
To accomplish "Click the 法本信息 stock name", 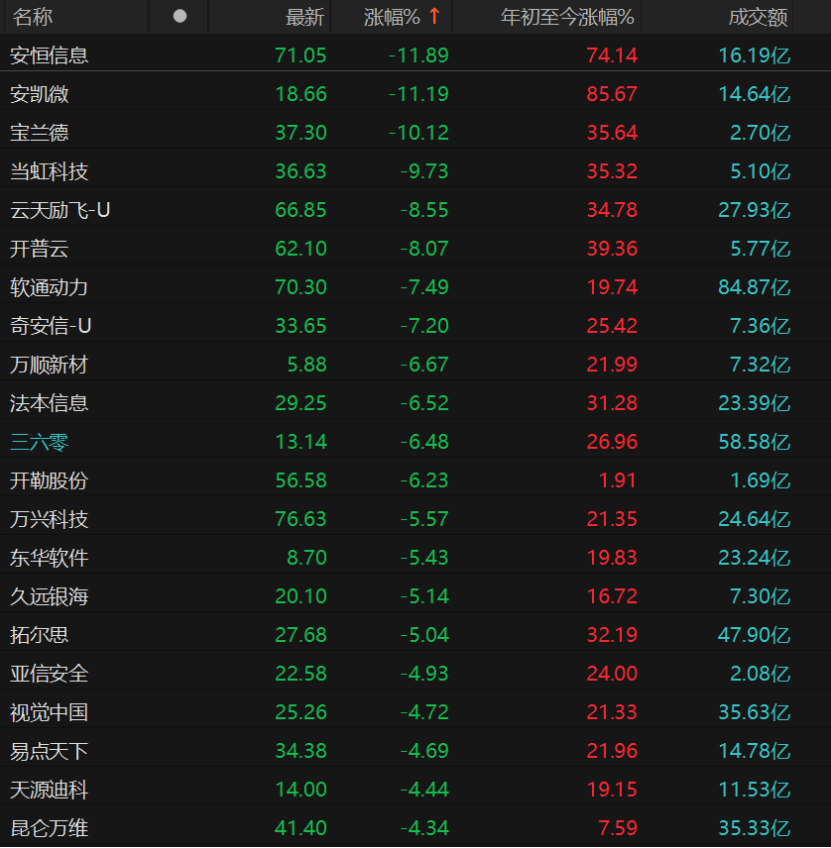I will tap(49, 403).
